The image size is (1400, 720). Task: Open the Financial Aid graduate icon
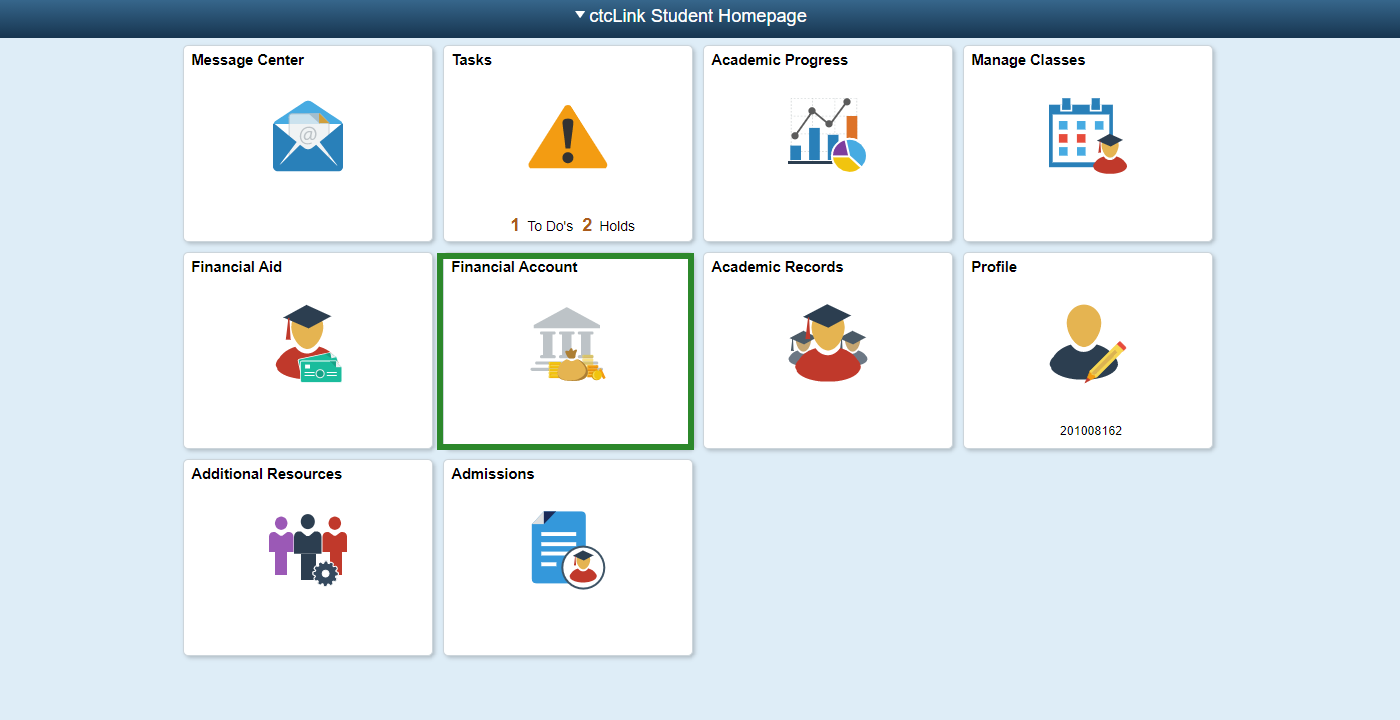coord(308,343)
